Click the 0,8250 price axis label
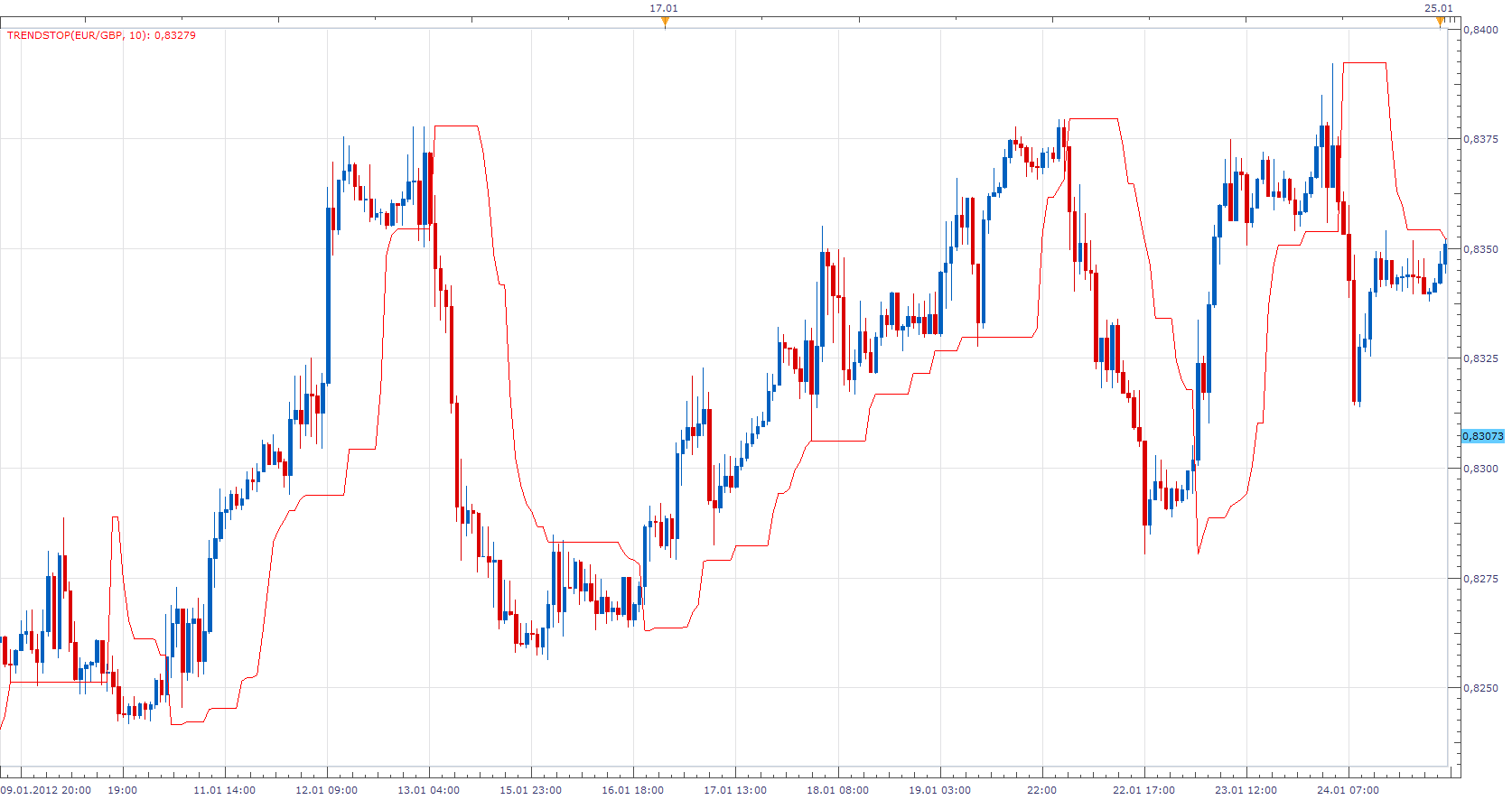The width and height of the screenshot is (1512, 800). pos(1481,688)
